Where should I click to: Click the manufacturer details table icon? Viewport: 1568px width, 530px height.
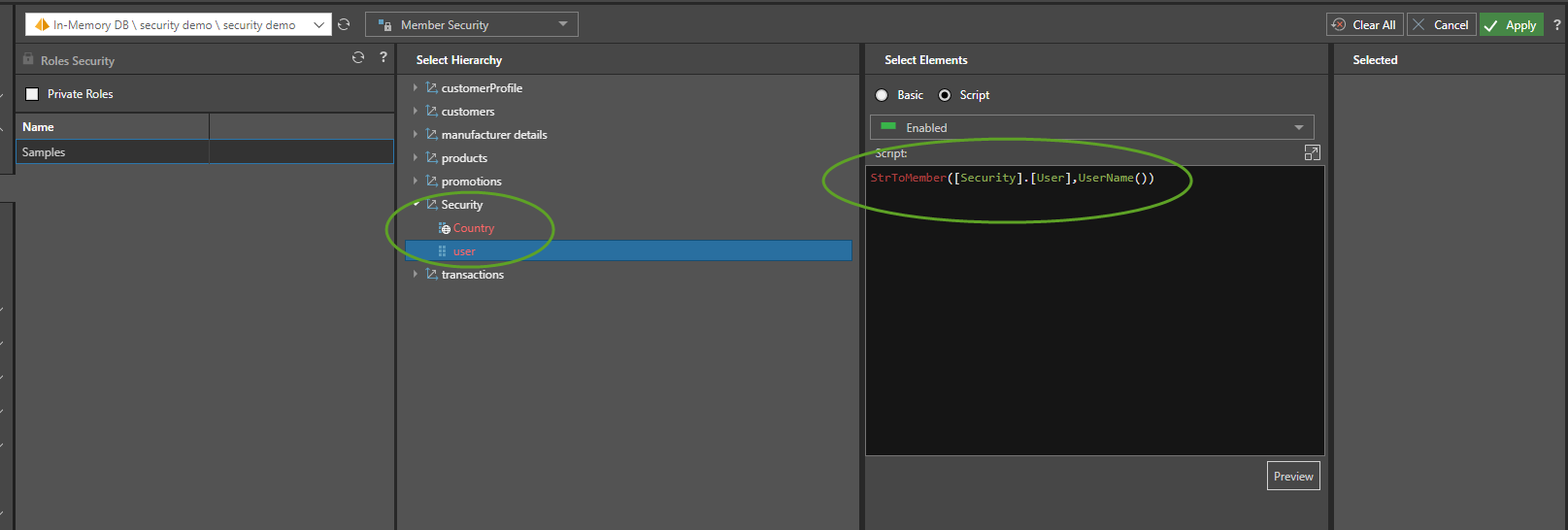click(x=431, y=134)
